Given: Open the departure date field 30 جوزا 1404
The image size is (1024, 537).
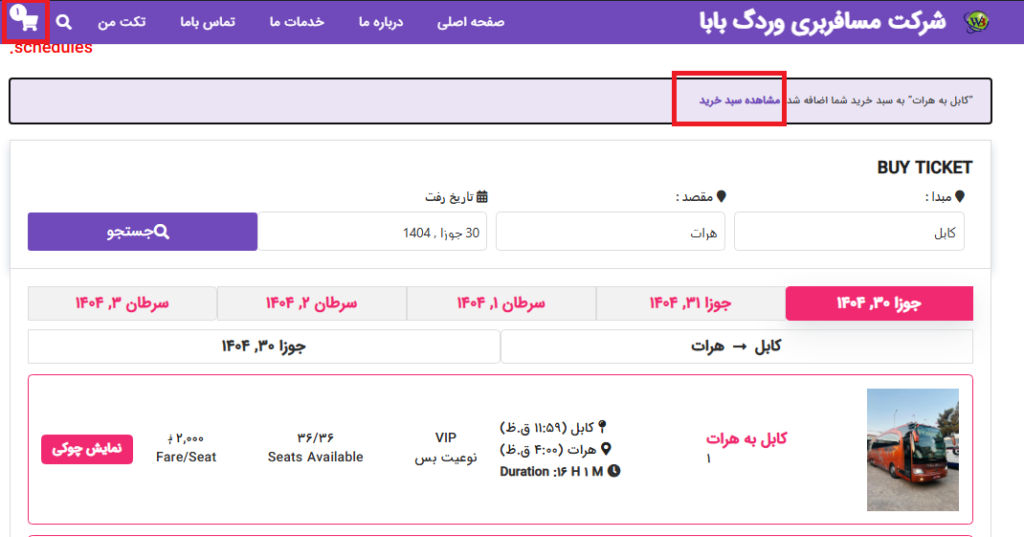Looking at the screenshot, I should tap(372, 231).
